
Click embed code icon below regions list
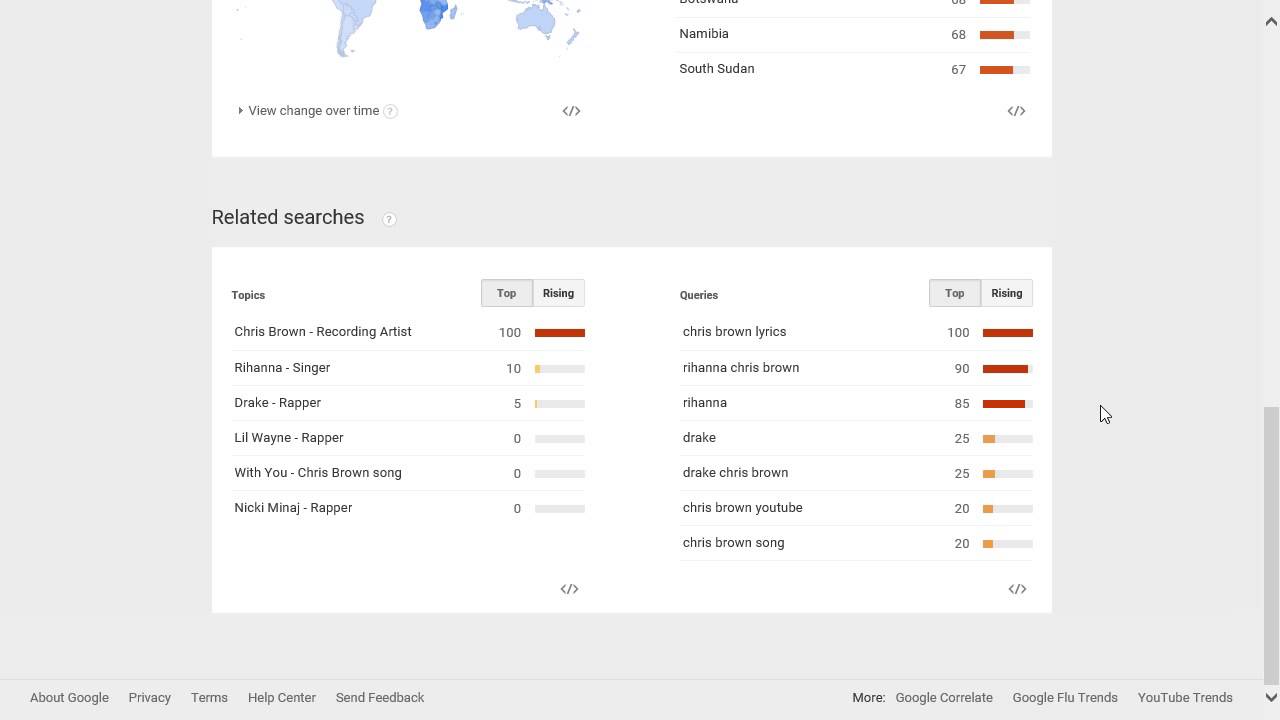coord(1016,111)
